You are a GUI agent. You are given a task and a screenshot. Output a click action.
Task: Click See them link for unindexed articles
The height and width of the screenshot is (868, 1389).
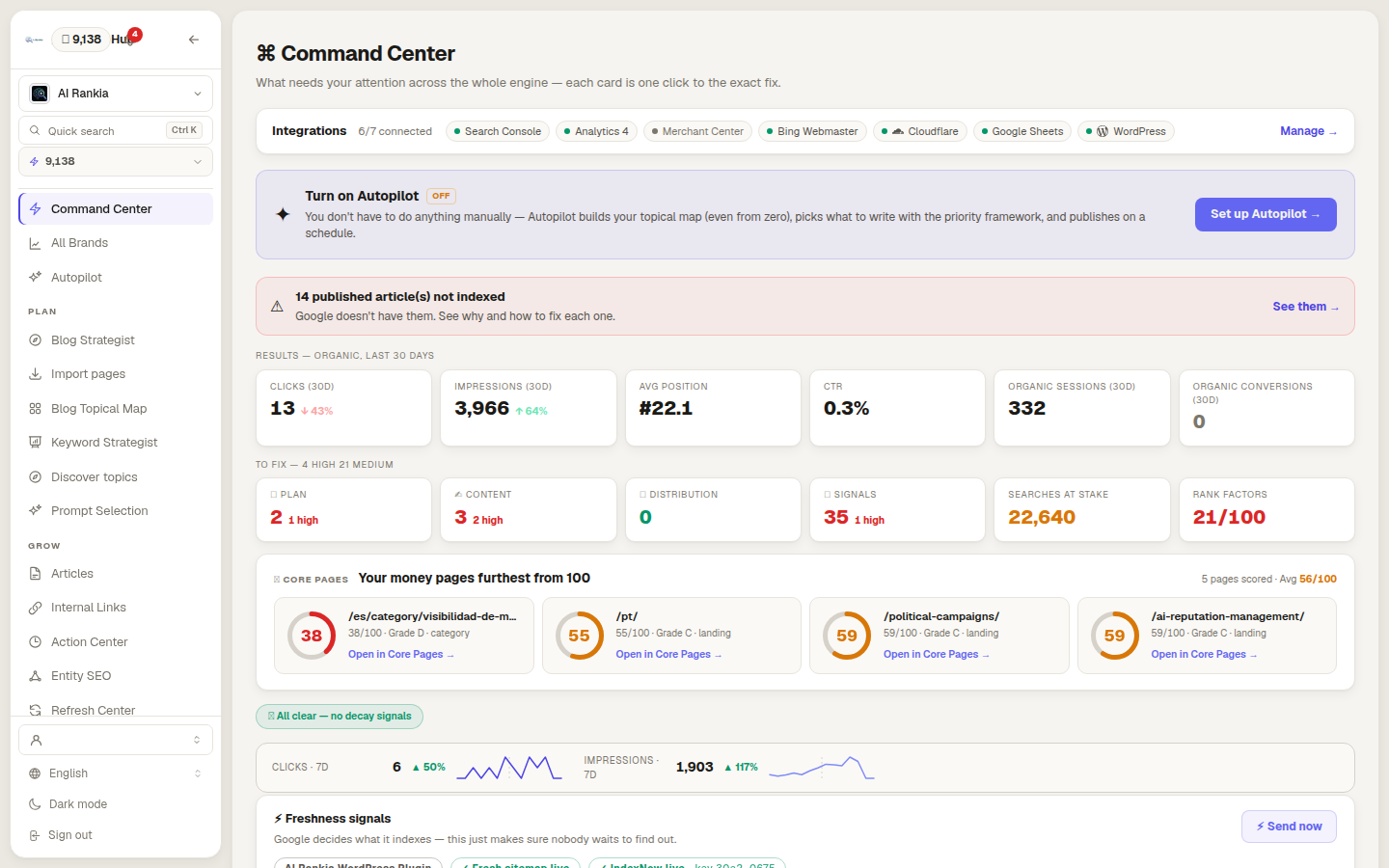pos(1305,307)
